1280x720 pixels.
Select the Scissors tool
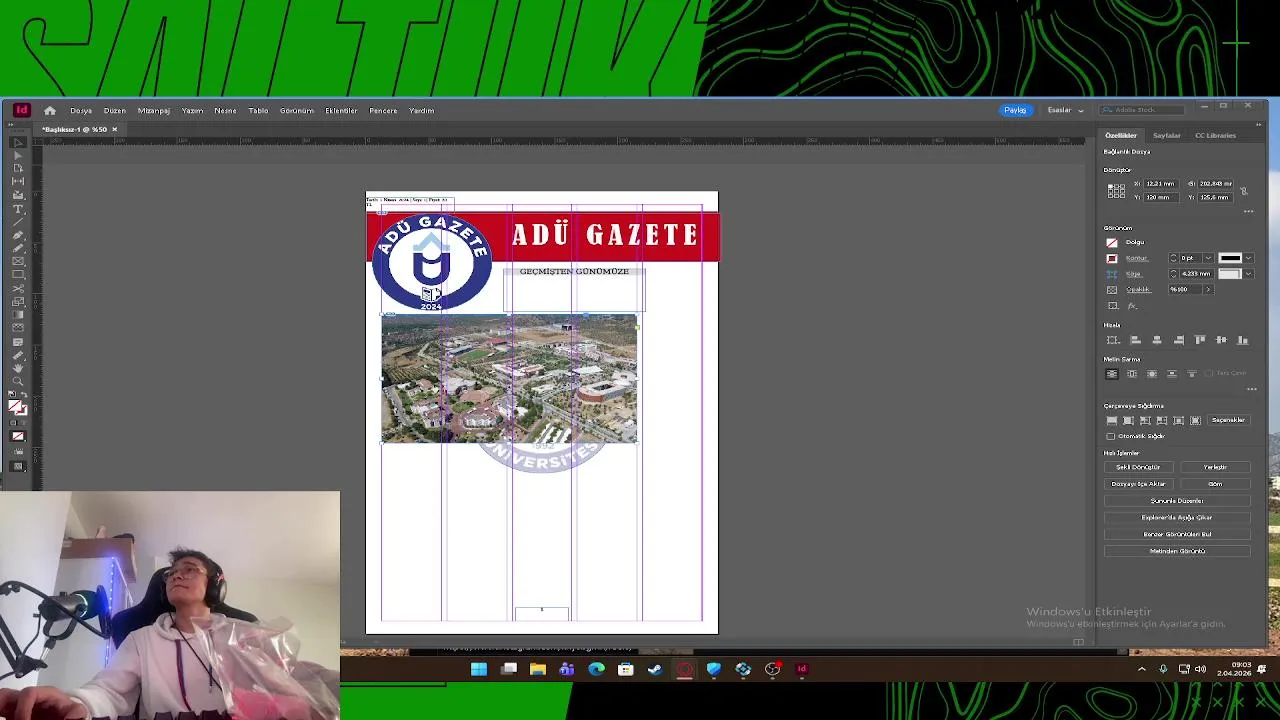pyautogui.click(x=18, y=288)
